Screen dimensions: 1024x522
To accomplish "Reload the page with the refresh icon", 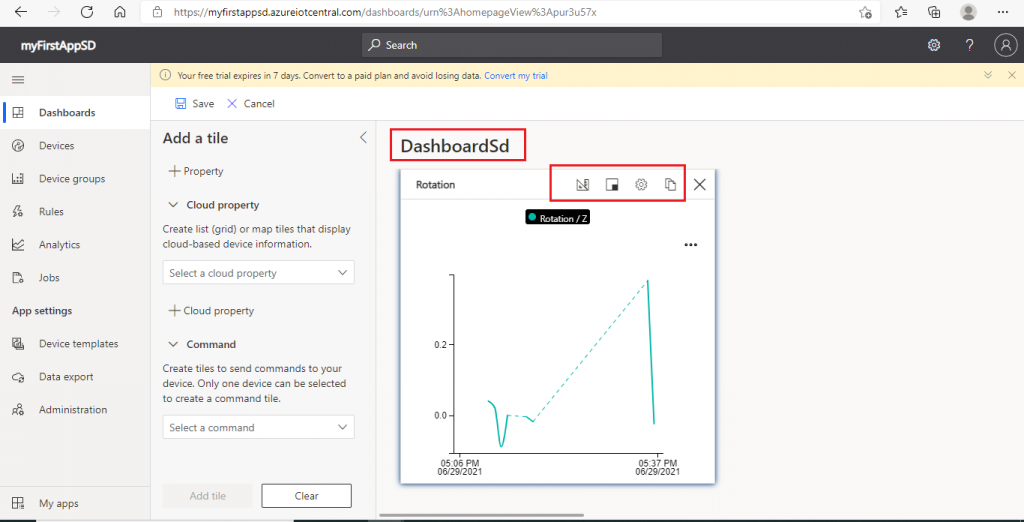I will pyautogui.click(x=87, y=12).
